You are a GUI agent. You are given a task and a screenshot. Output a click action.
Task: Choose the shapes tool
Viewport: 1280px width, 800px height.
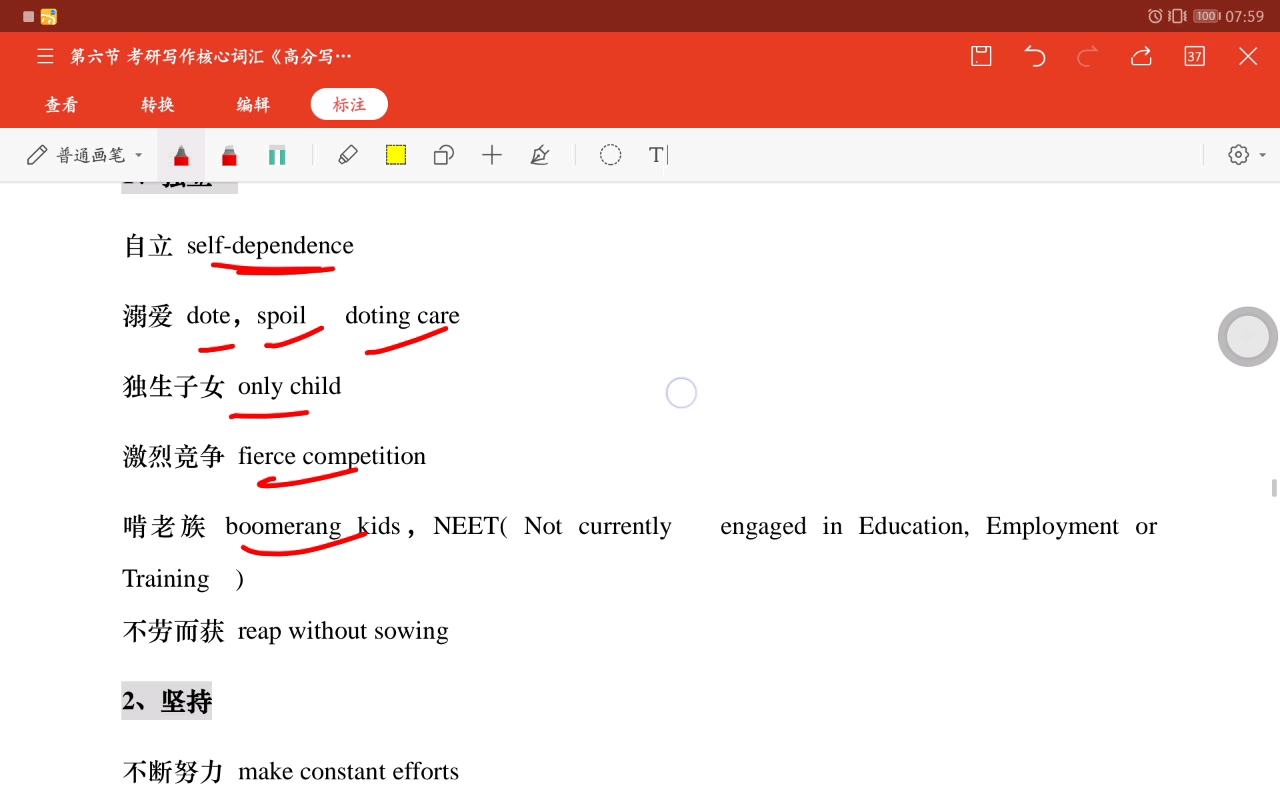coord(444,155)
